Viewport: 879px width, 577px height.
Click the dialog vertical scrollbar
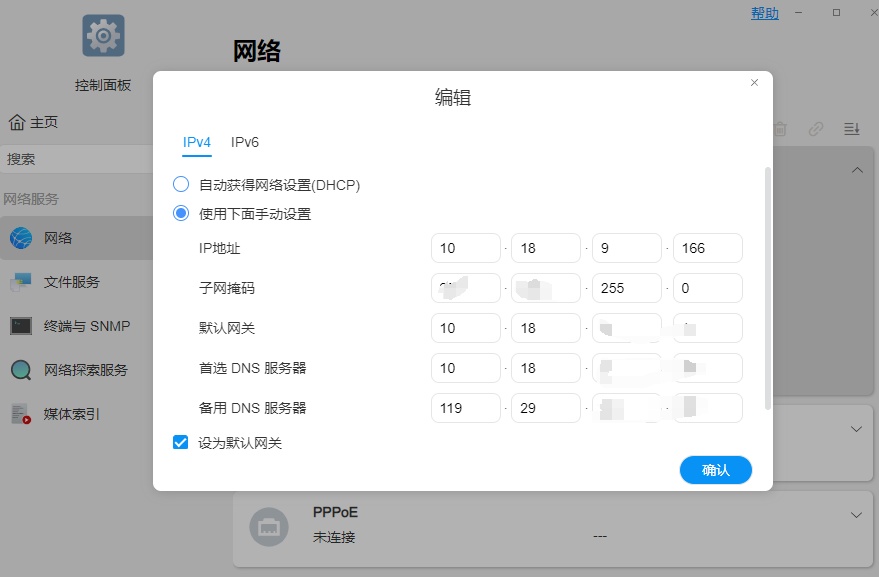pyautogui.click(x=768, y=288)
